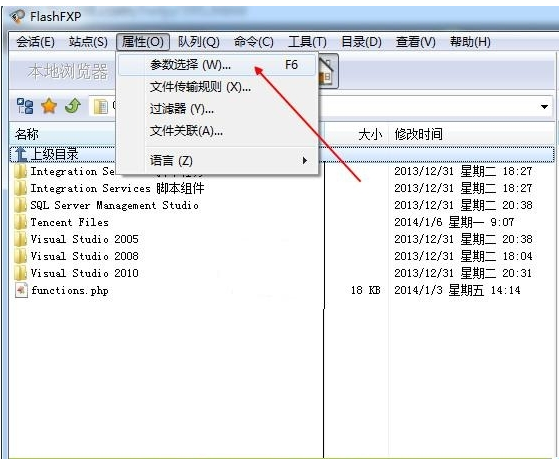Screen dimensions: 559x459
Task: Click the 2014/1/6 星期一 9:07 date cell
Action: click(454, 222)
